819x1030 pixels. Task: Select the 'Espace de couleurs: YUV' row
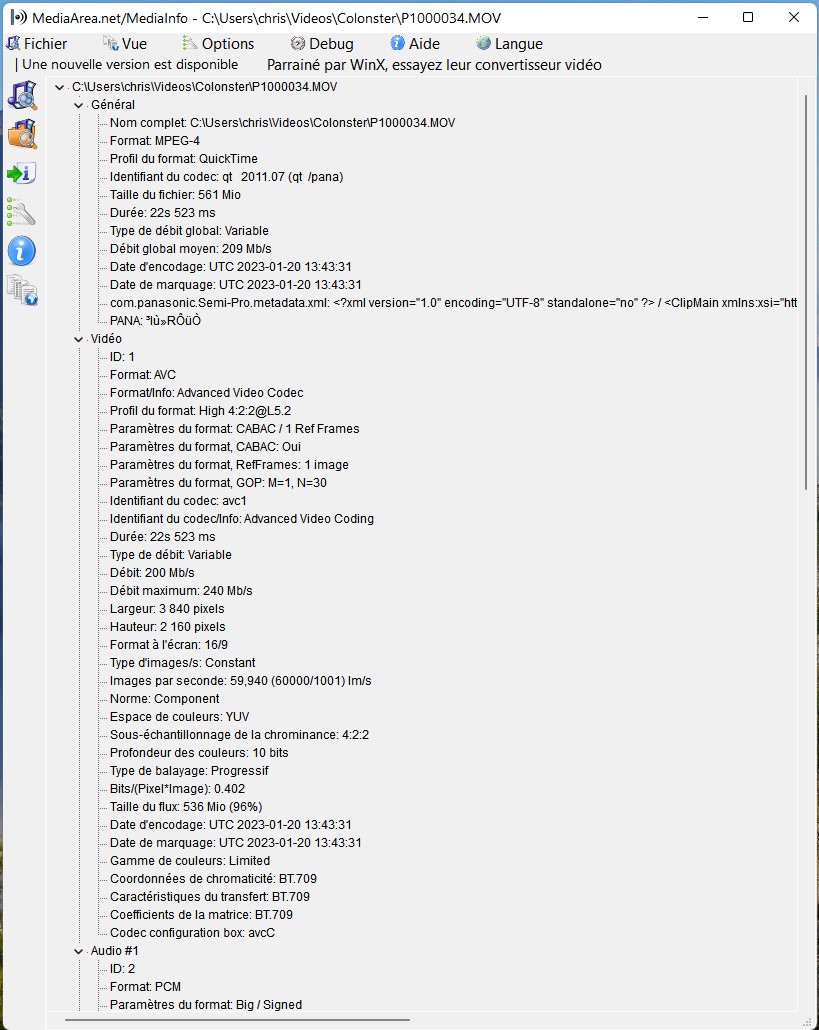point(180,717)
